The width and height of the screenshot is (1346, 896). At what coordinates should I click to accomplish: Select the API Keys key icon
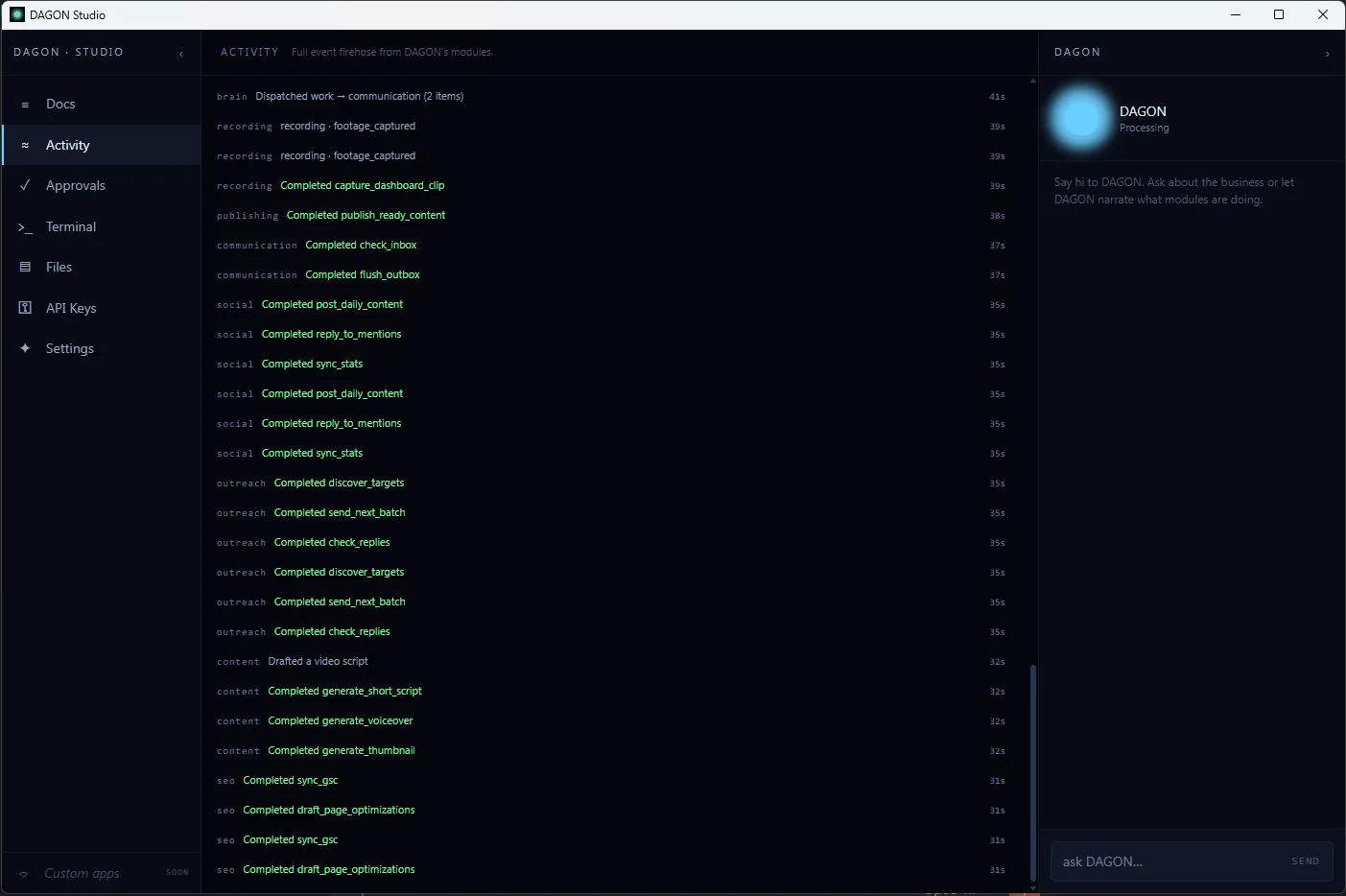(x=25, y=308)
